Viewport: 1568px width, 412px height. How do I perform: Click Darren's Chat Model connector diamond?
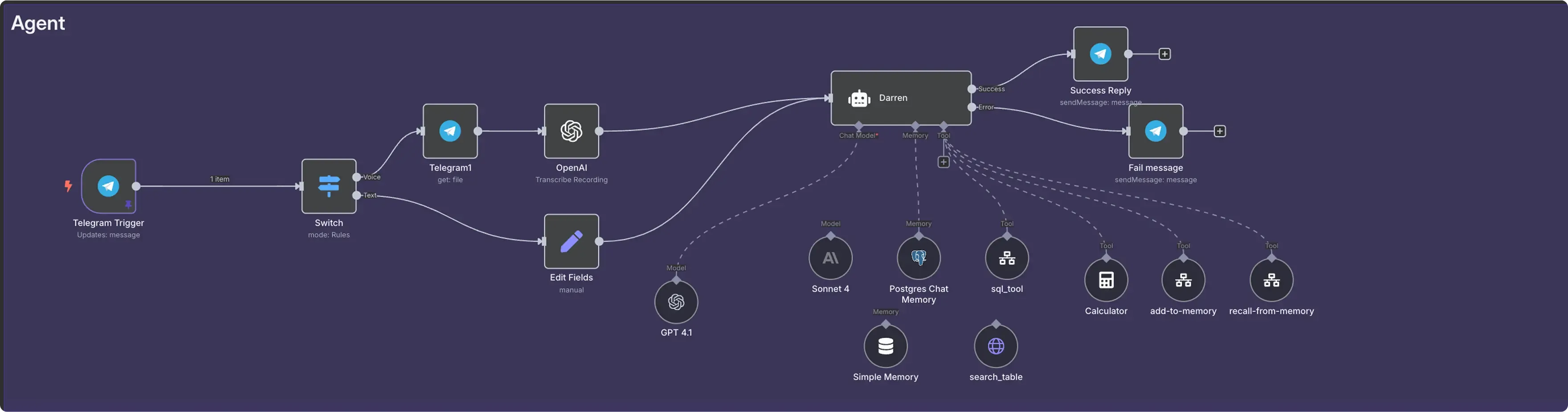[858, 126]
